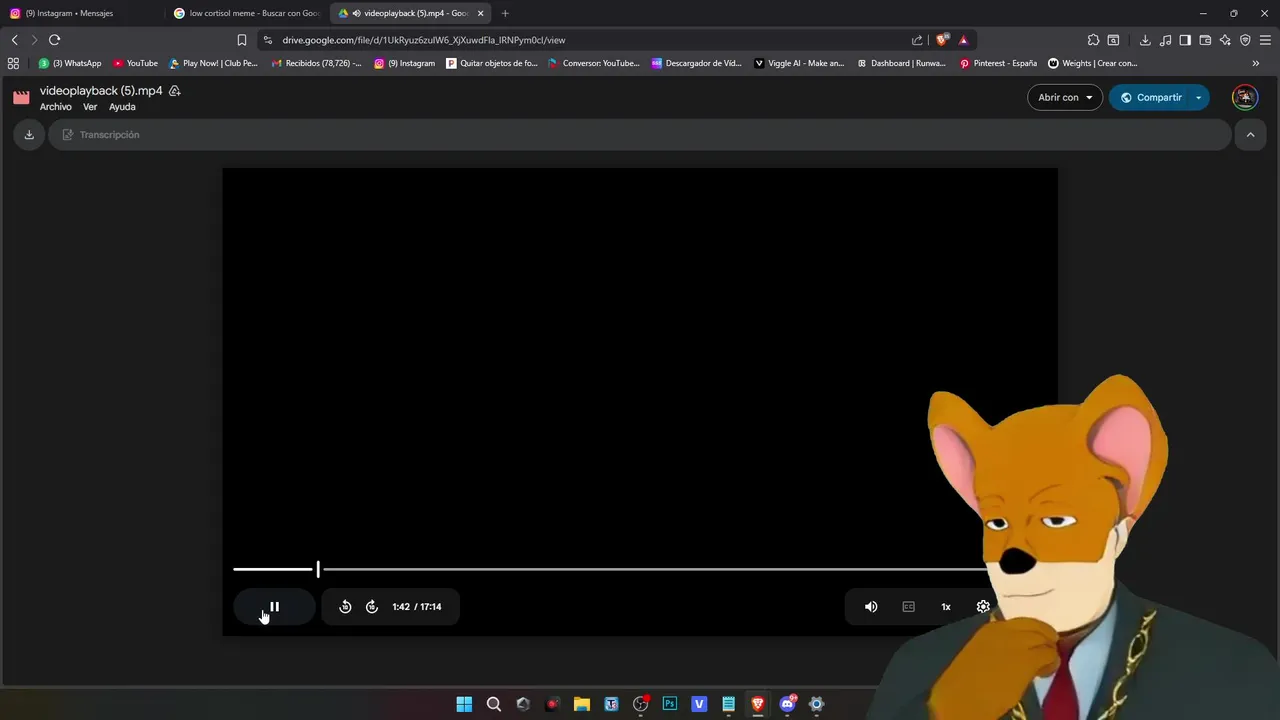Bookmark this page
The image size is (1280, 720).
242,40
